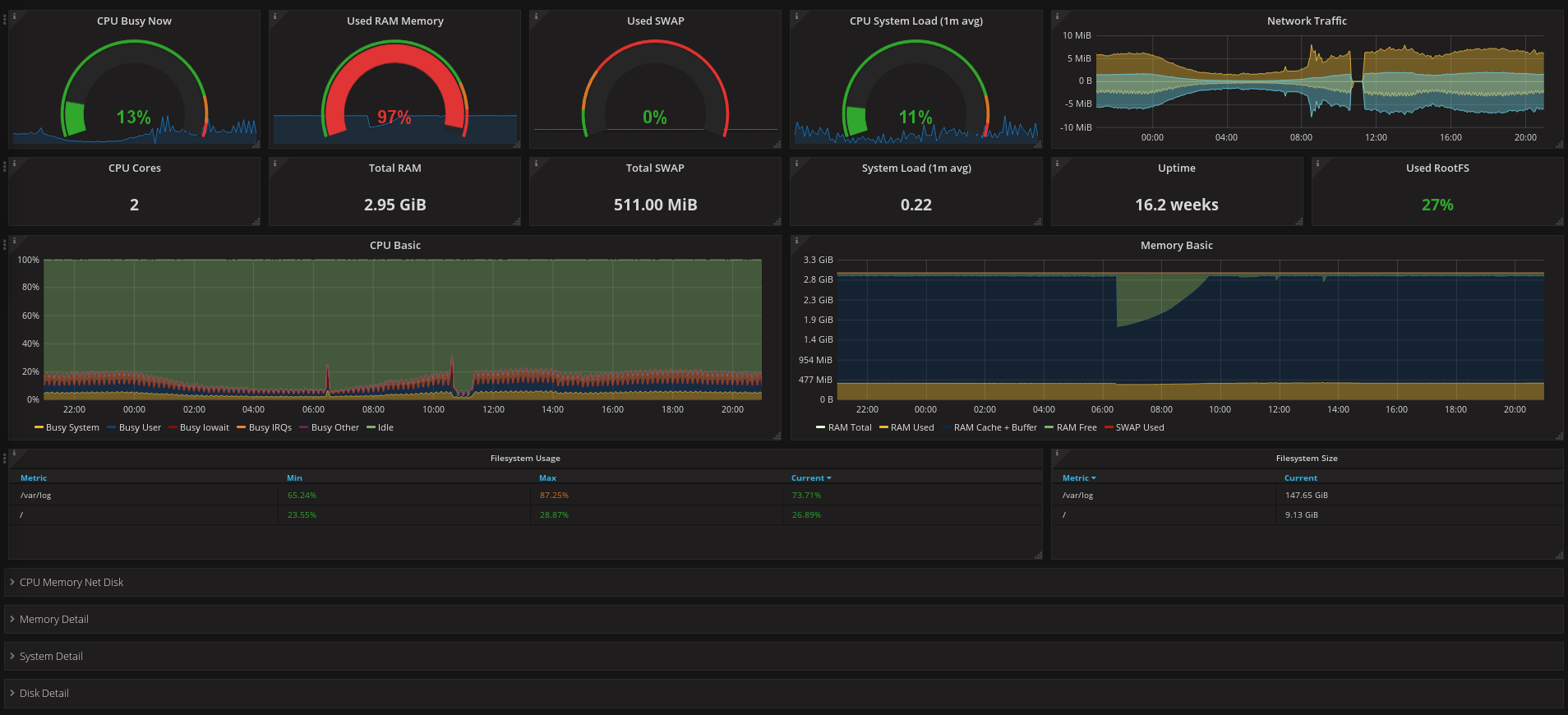Click the resize handle of Used RootFS panel
The width and height of the screenshot is (1568, 715).
[1560, 222]
